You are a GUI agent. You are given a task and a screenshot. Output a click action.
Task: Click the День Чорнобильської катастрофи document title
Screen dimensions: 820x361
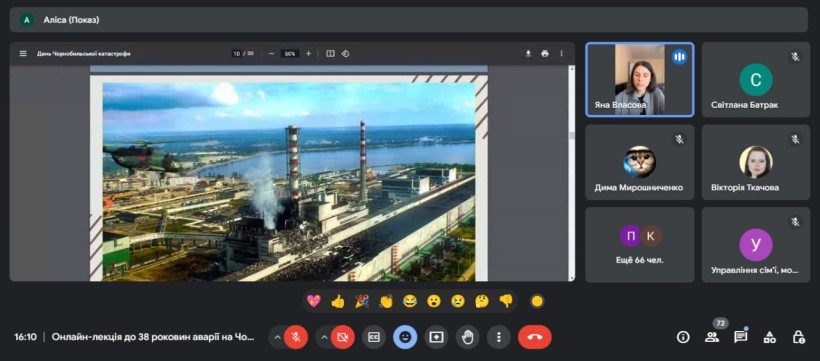click(x=84, y=53)
